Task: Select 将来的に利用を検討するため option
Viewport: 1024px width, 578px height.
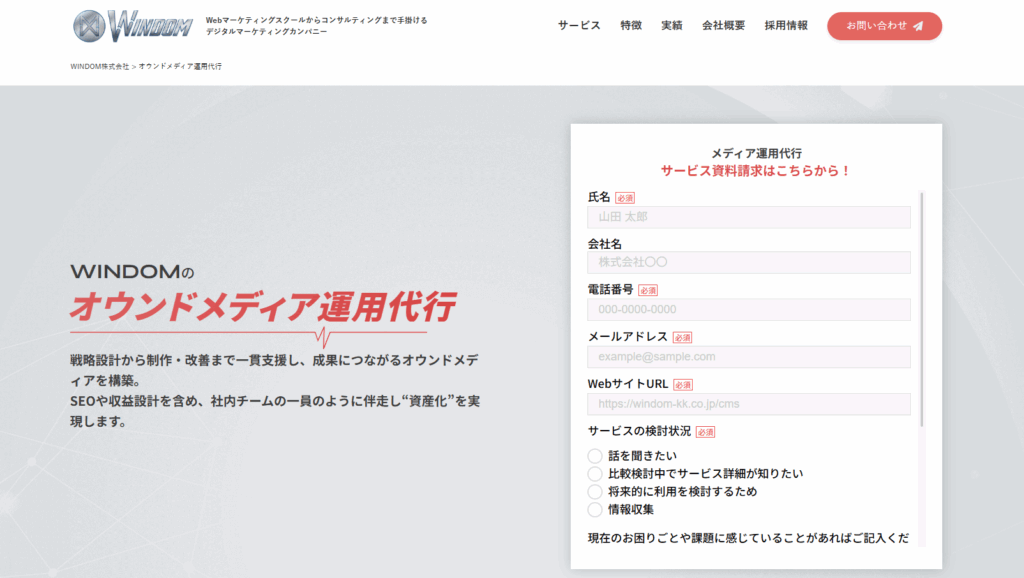Action: click(595, 492)
